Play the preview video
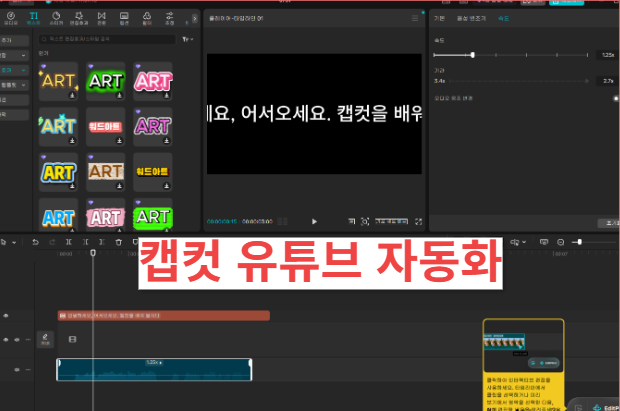Image resolution: width=620 pixels, height=411 pixels. point(314,222)
